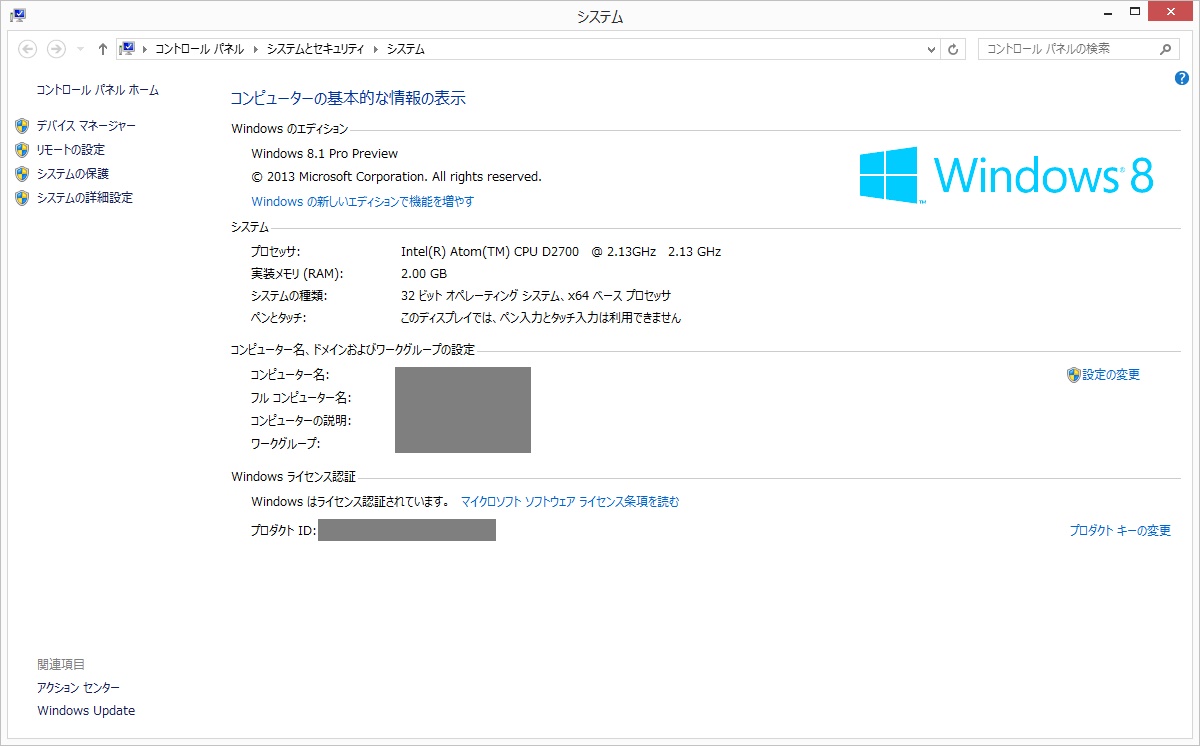Click Windows はライセンス認証されています text
This screenshot has height=746, width=1200.
[350, 502]
